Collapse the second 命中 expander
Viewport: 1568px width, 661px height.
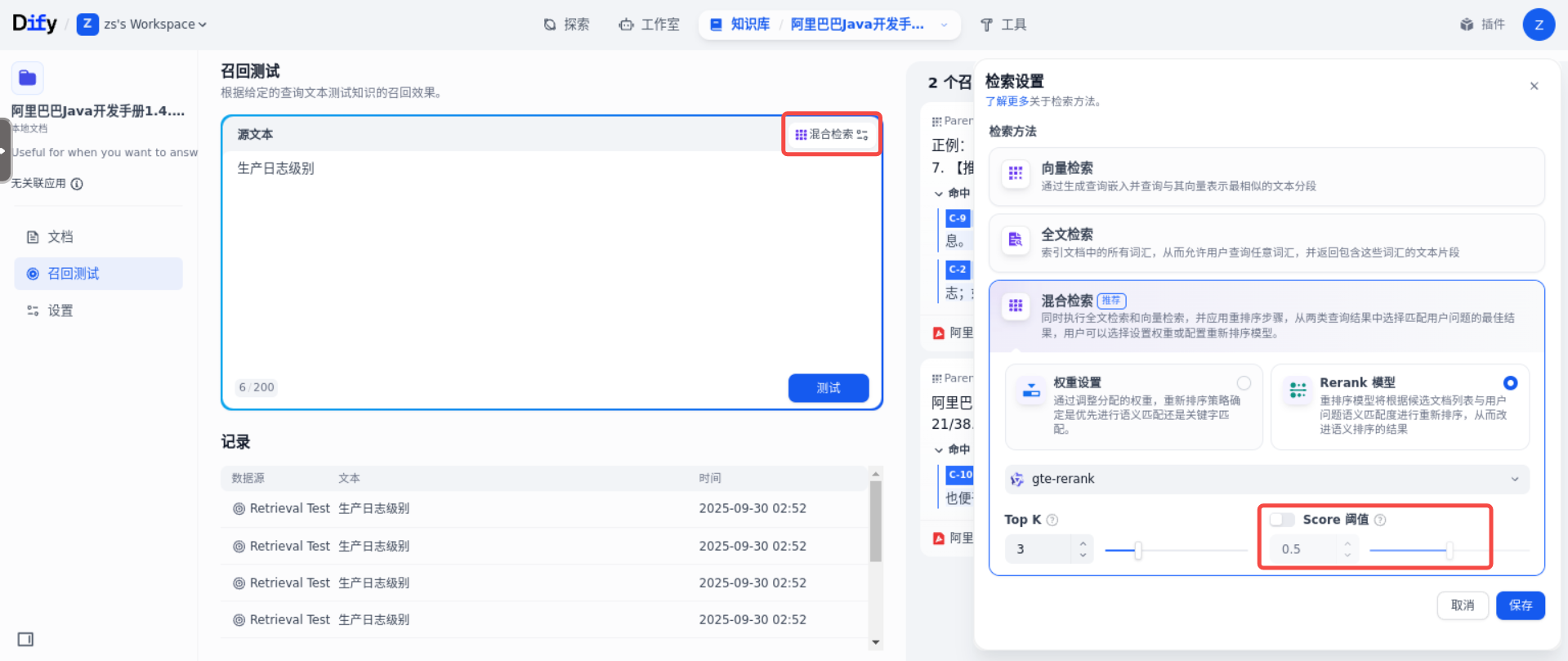939,449
